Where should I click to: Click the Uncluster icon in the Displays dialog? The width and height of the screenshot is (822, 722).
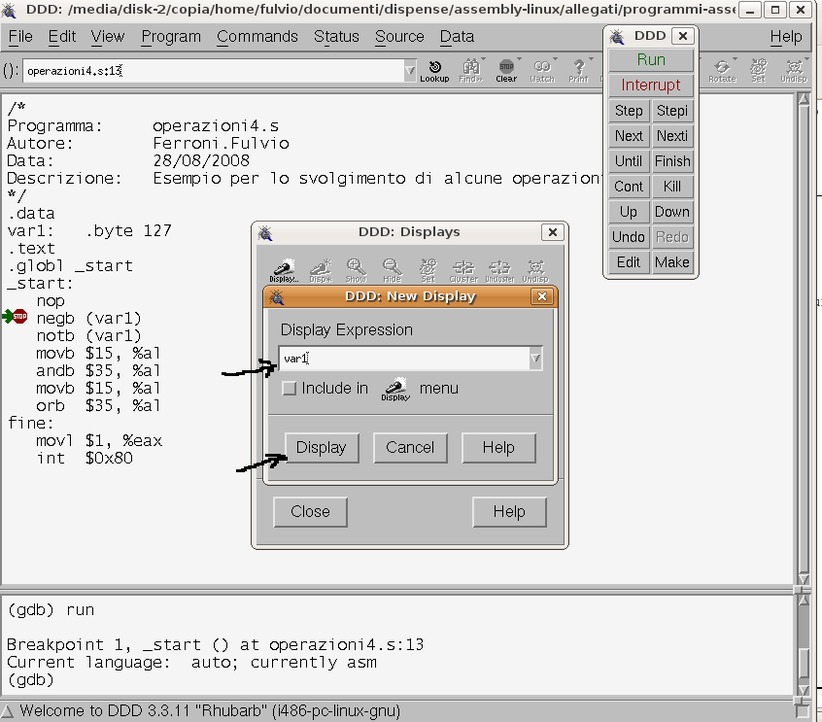(500, 271)
